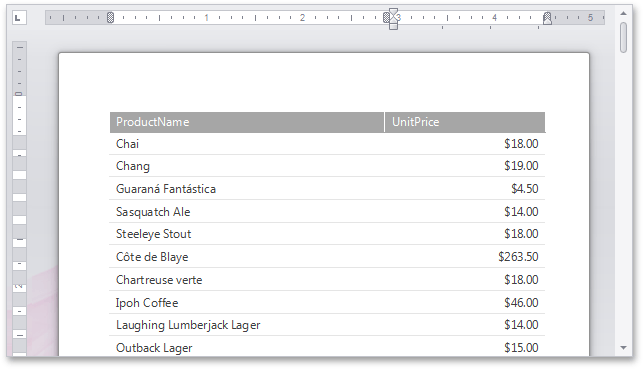Click scroll down arrow of vertical scrollbar

pyautogui.click(x=623, y=348)
